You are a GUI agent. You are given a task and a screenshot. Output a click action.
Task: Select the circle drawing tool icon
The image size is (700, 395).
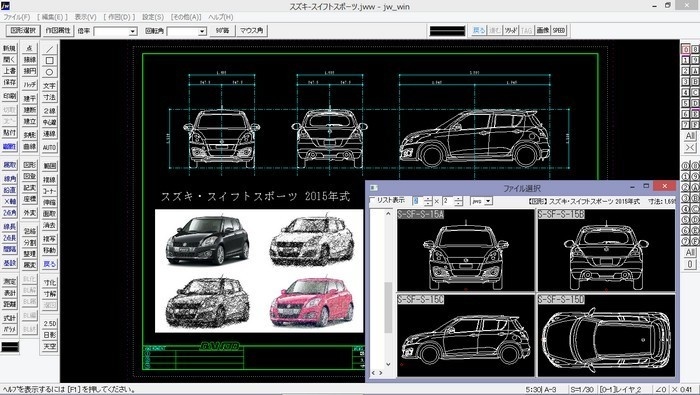[x=50, y=72]
